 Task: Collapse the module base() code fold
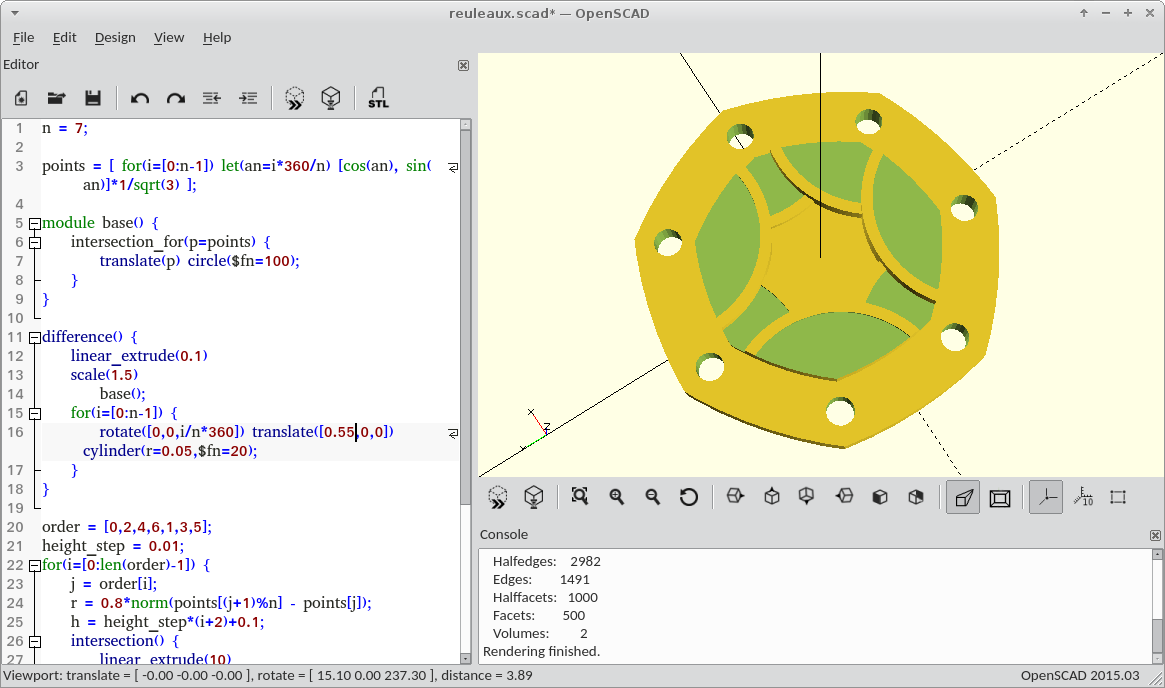35,223
